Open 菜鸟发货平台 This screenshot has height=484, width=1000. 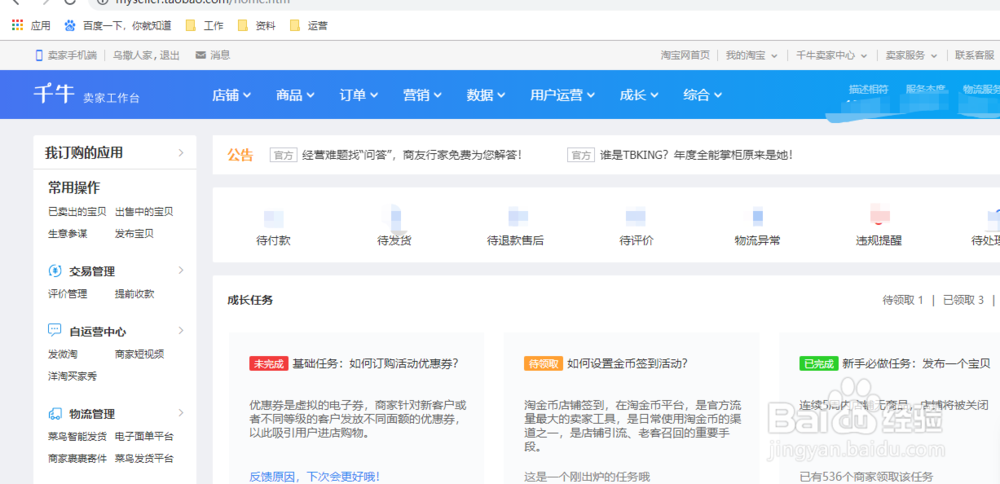click(144, 458)
